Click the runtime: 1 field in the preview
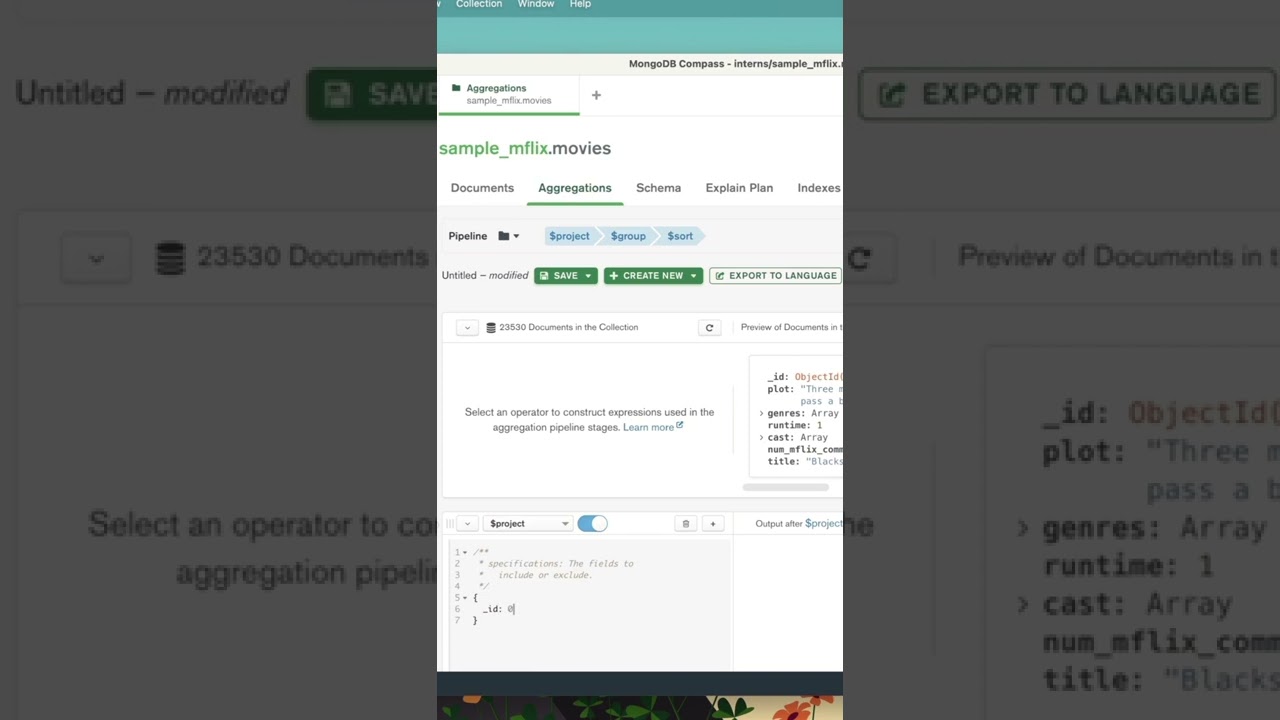Screen dimensions: 1280x720 [795, 425]
